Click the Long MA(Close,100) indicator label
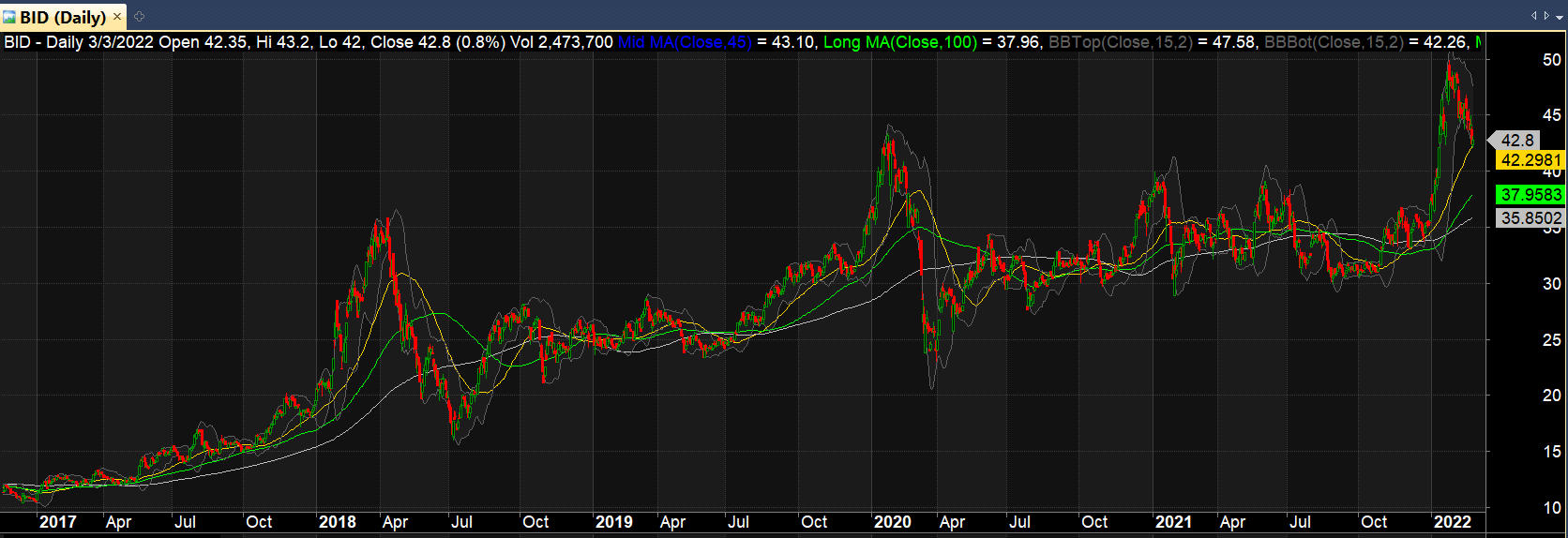This screenshot has width=1568, height=538. (899, 42)
